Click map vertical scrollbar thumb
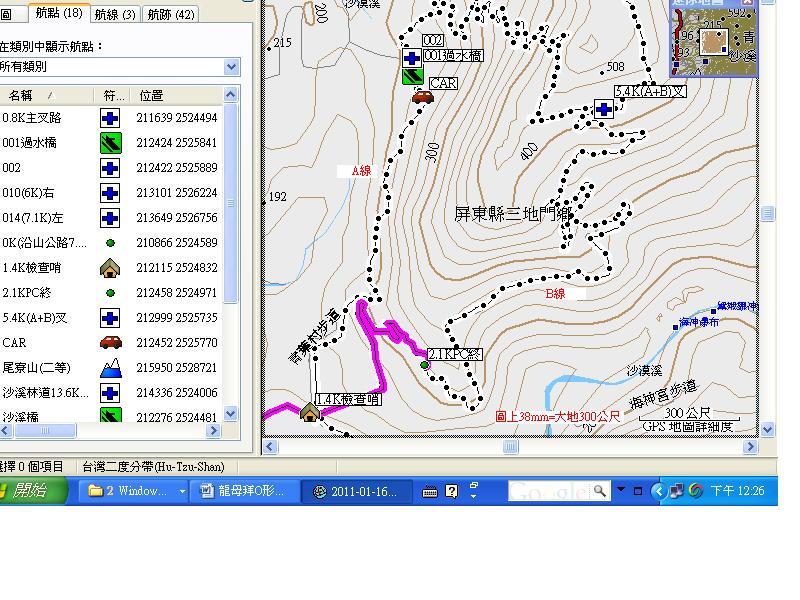 pyautogui.click(x=768, y=213)
